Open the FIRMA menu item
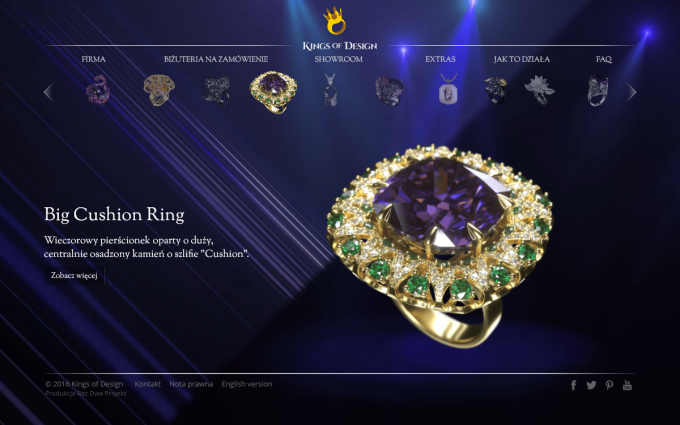 coord(93,59)
